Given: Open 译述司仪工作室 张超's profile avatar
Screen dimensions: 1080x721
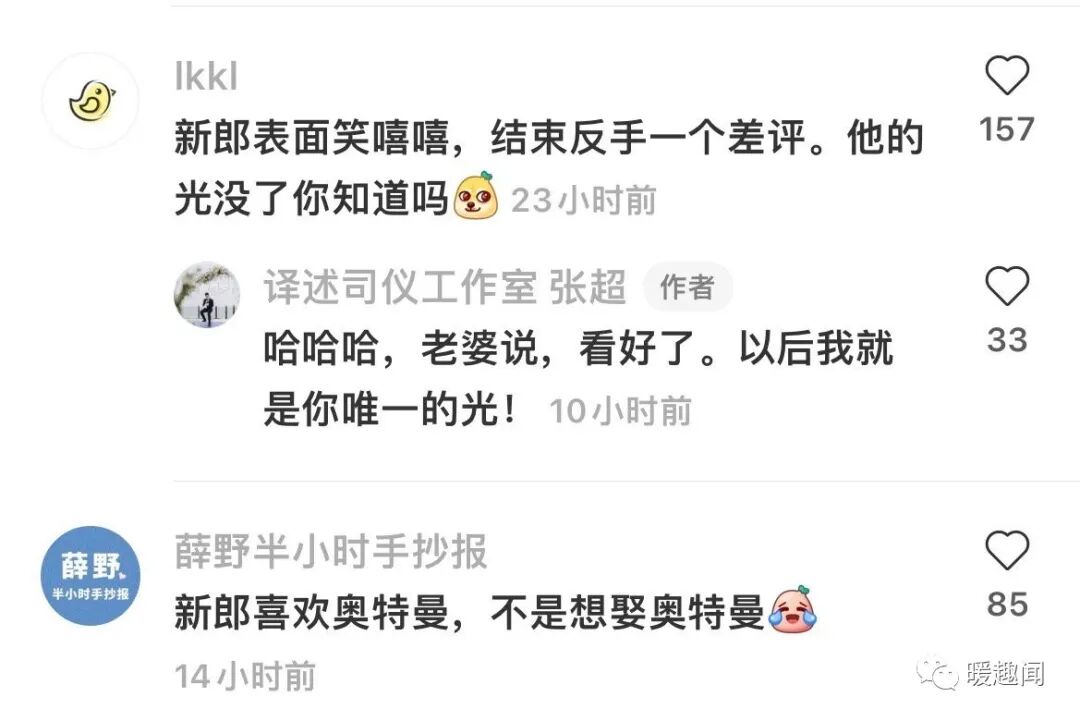Looking at the screenshot, I should pos(207,294).
